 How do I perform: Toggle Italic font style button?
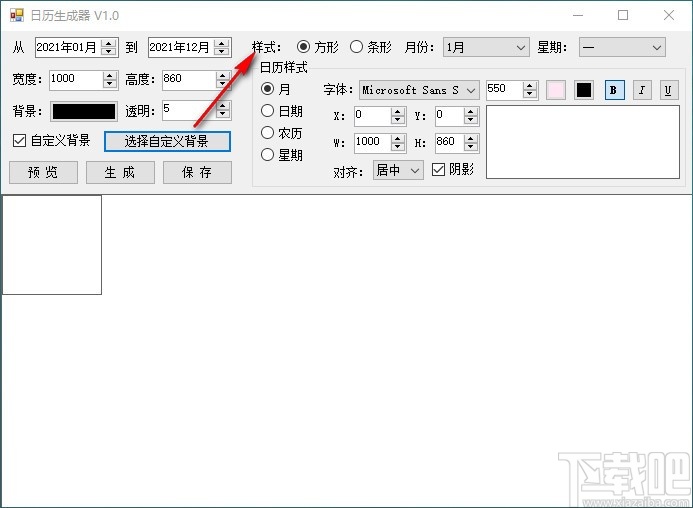(x=642, y=90)
